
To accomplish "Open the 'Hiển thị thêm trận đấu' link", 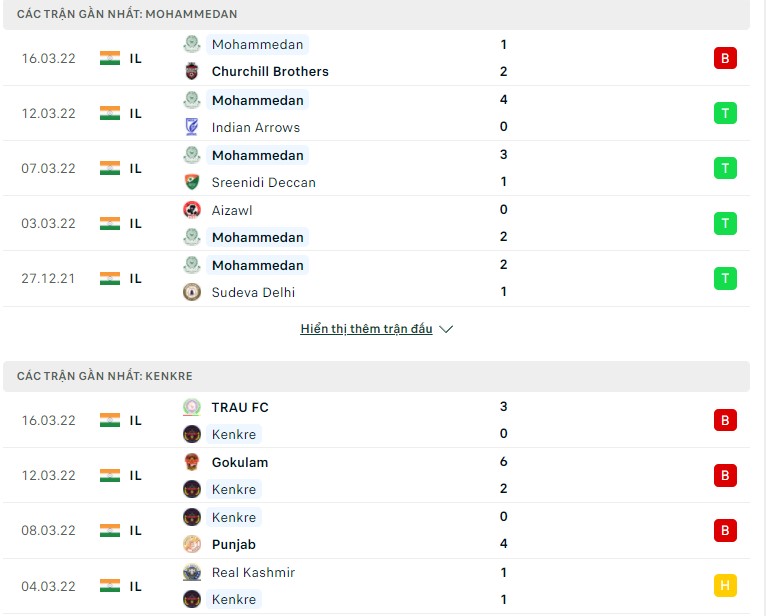I will tap(366, 329).
